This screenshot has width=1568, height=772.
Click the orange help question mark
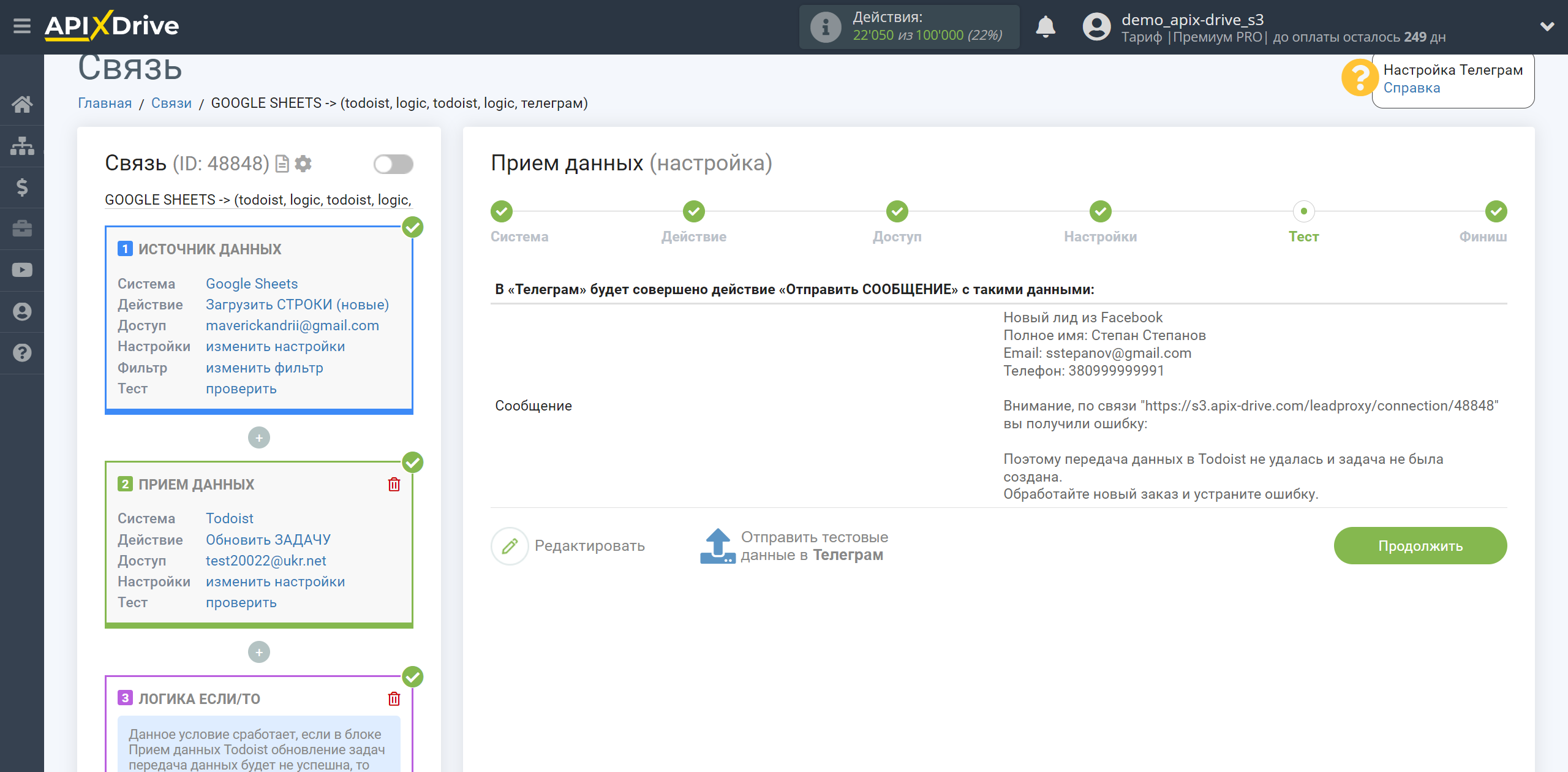pyautogui.click(x=1359, y=78)
